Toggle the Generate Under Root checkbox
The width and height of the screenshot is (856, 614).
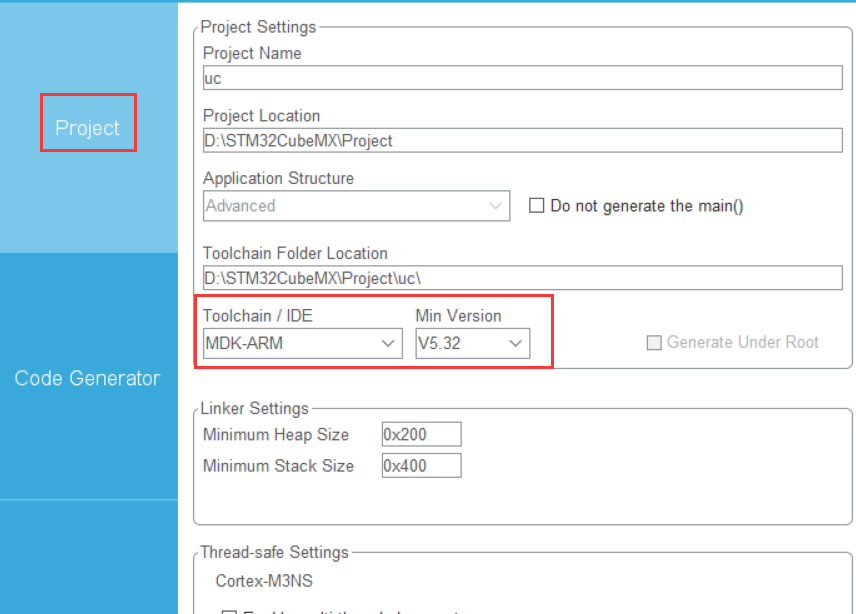point(654,343)
